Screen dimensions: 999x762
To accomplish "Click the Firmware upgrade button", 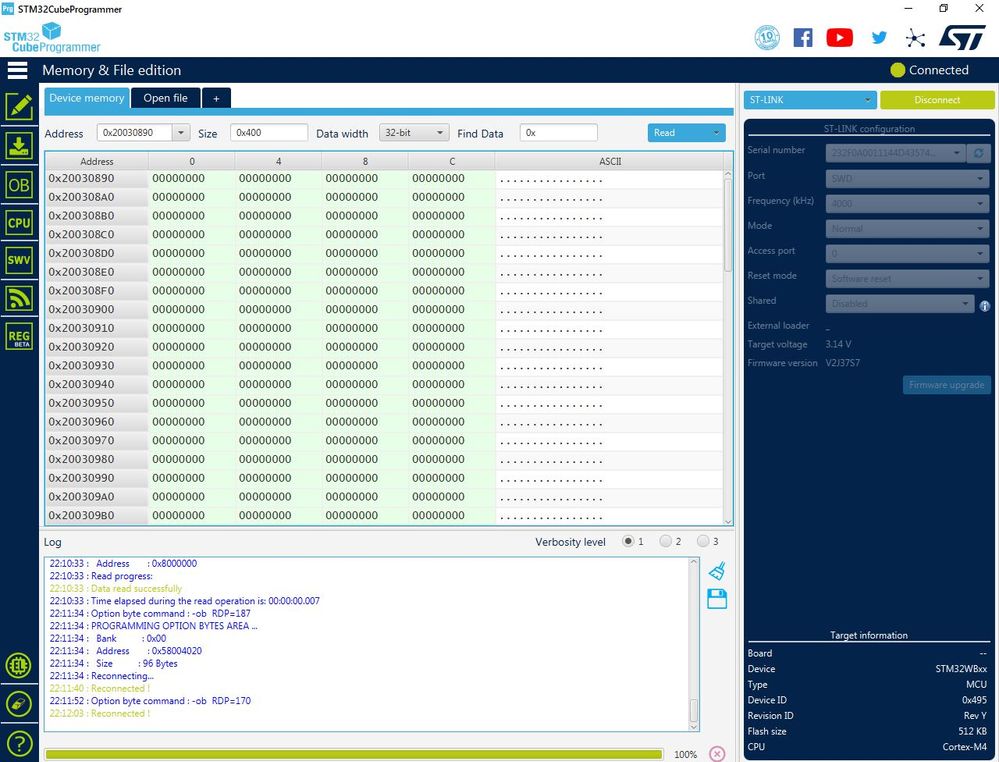I will click(946, 385).
